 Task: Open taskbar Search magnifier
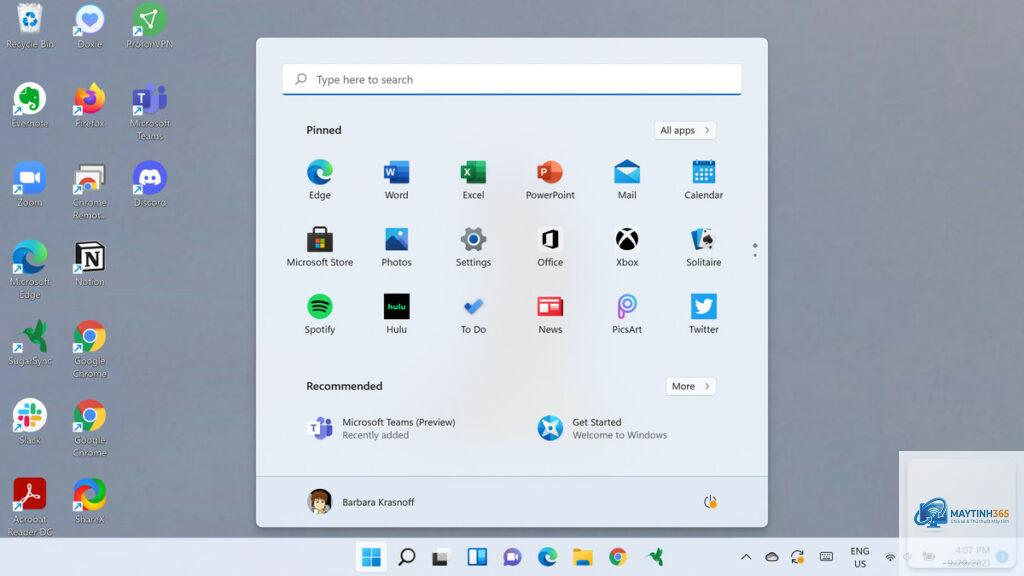tap(406, 557)
